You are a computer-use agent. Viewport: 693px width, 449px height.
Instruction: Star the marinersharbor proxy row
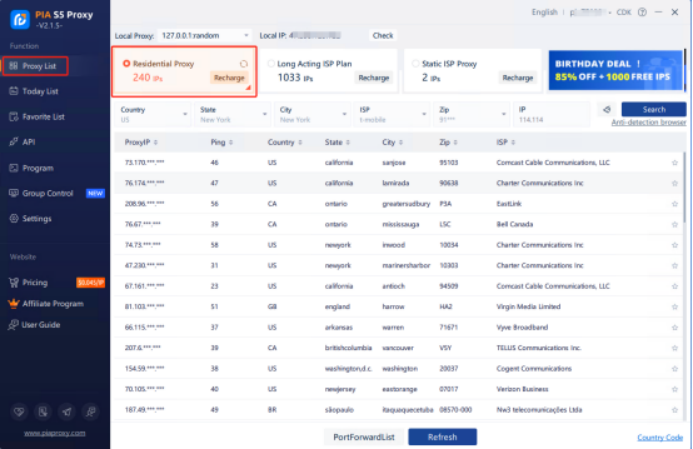[x=674, y=266]
